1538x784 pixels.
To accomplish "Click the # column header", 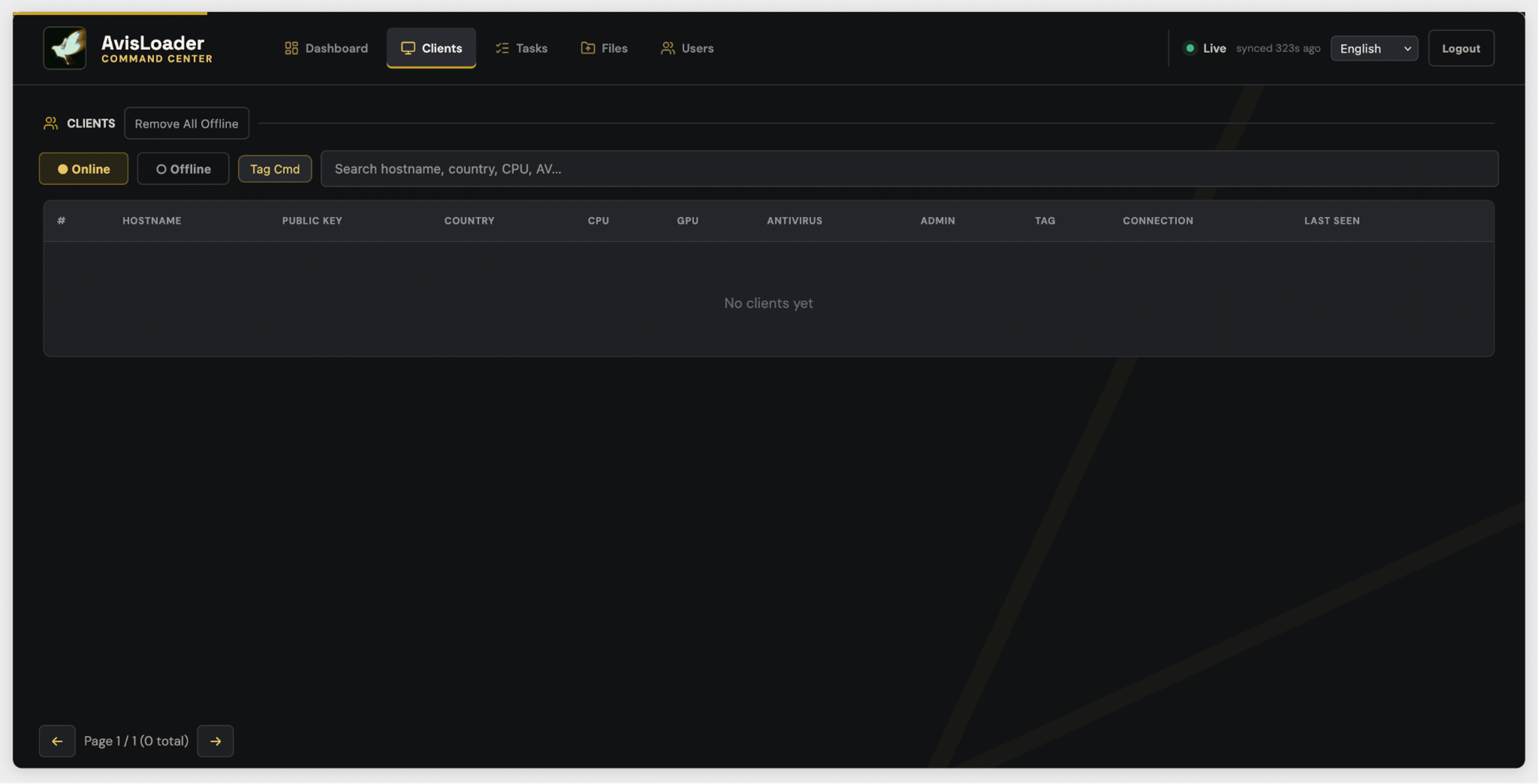I will (x=62, y=221).
